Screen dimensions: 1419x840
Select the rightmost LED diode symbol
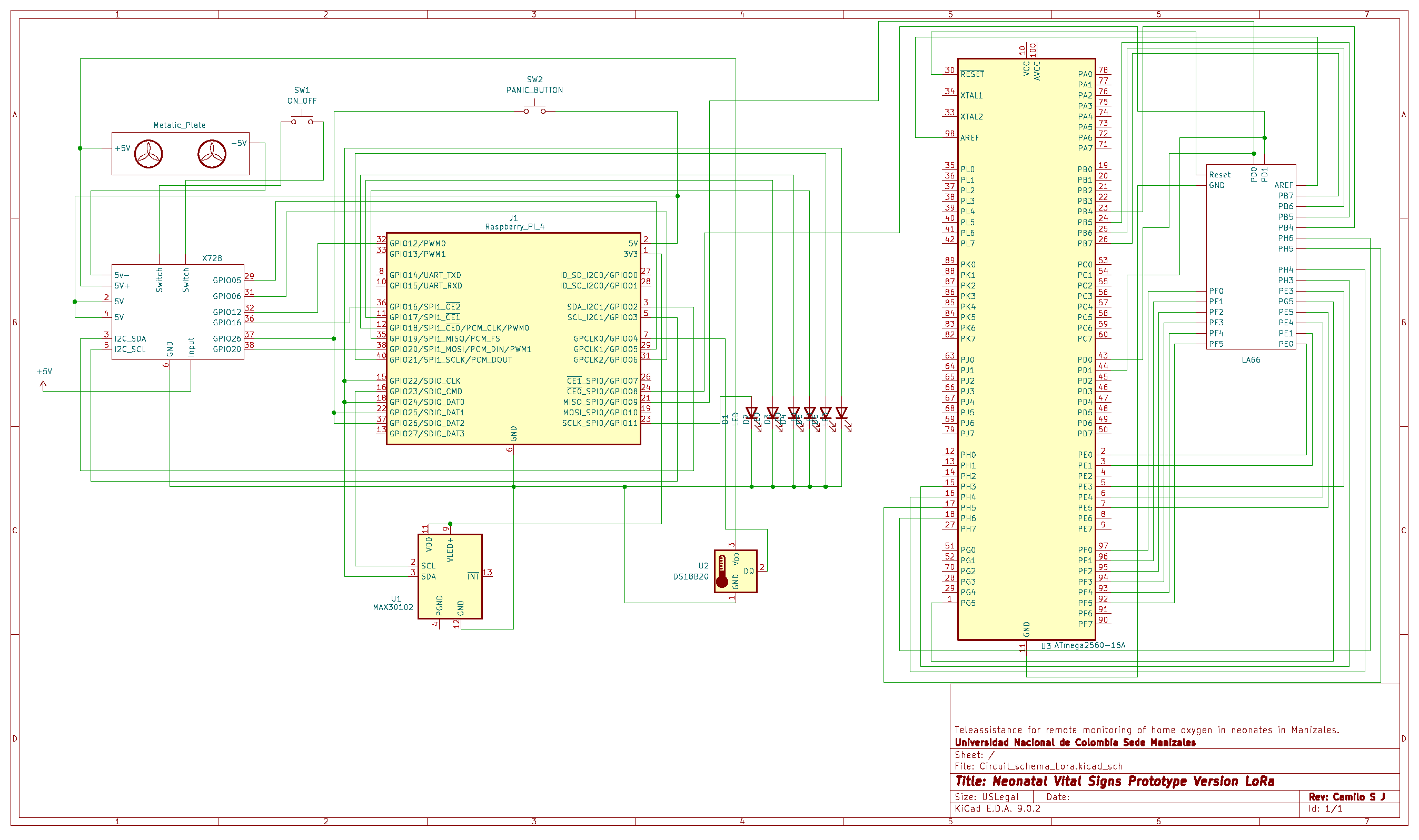click(841, 413)
